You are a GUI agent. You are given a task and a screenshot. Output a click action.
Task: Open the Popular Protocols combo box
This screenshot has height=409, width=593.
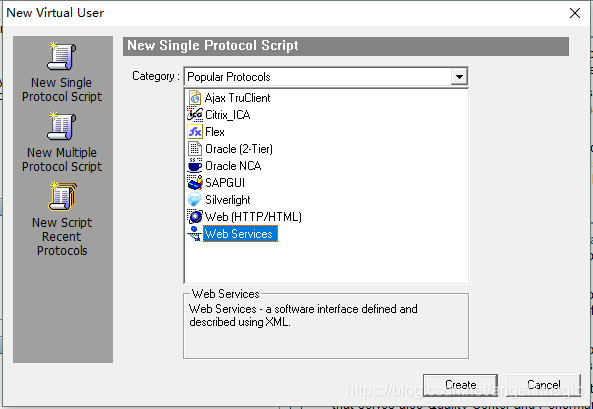click(x=326, y=77)
